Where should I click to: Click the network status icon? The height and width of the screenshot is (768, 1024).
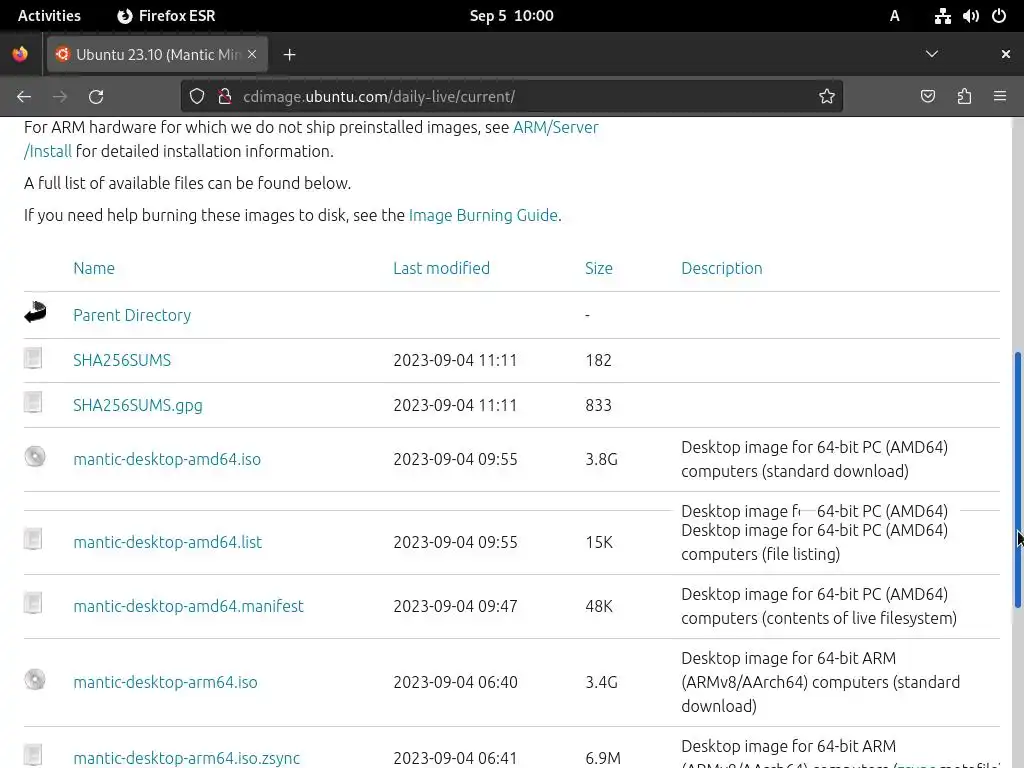(942, 16)
